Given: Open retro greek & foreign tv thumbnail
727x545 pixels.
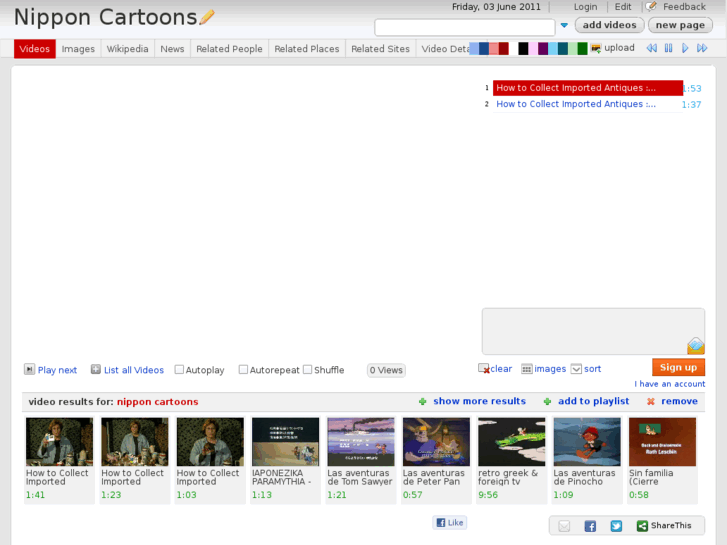Looking at the screenshot, I should 511,442.
